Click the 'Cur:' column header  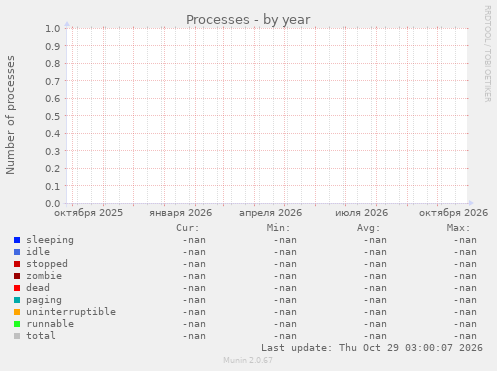point(188,228)
